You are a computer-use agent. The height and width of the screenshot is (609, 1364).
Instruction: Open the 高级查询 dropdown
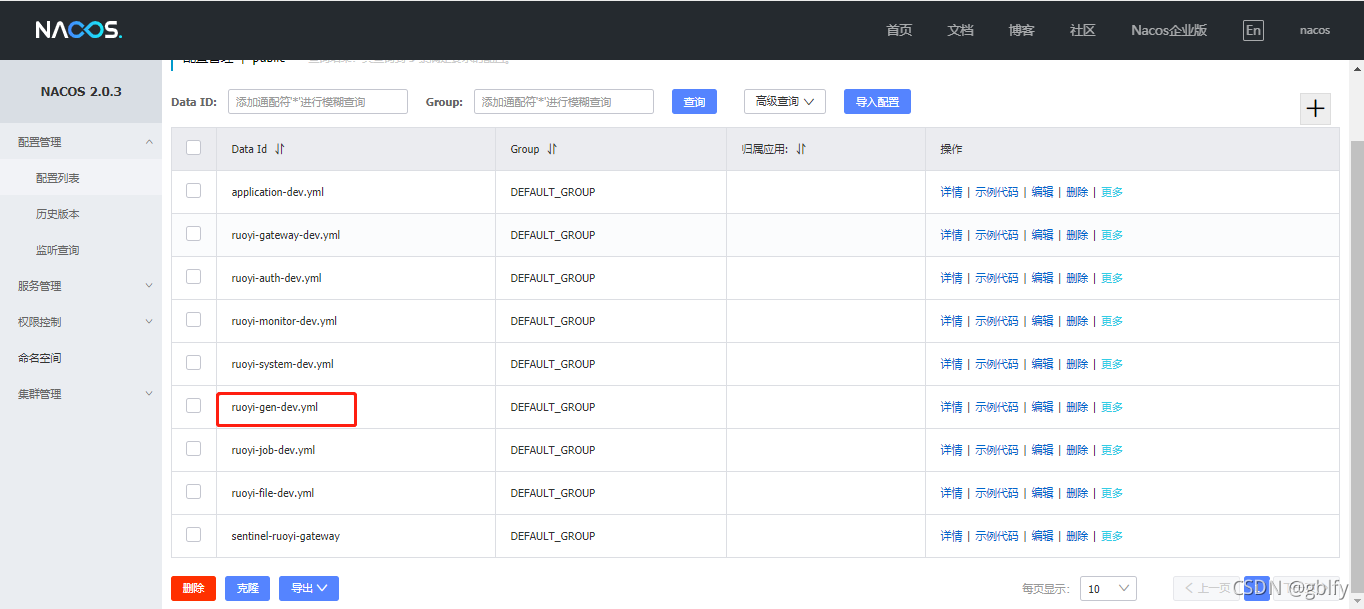pyautogui.click(x=785, y=101)
